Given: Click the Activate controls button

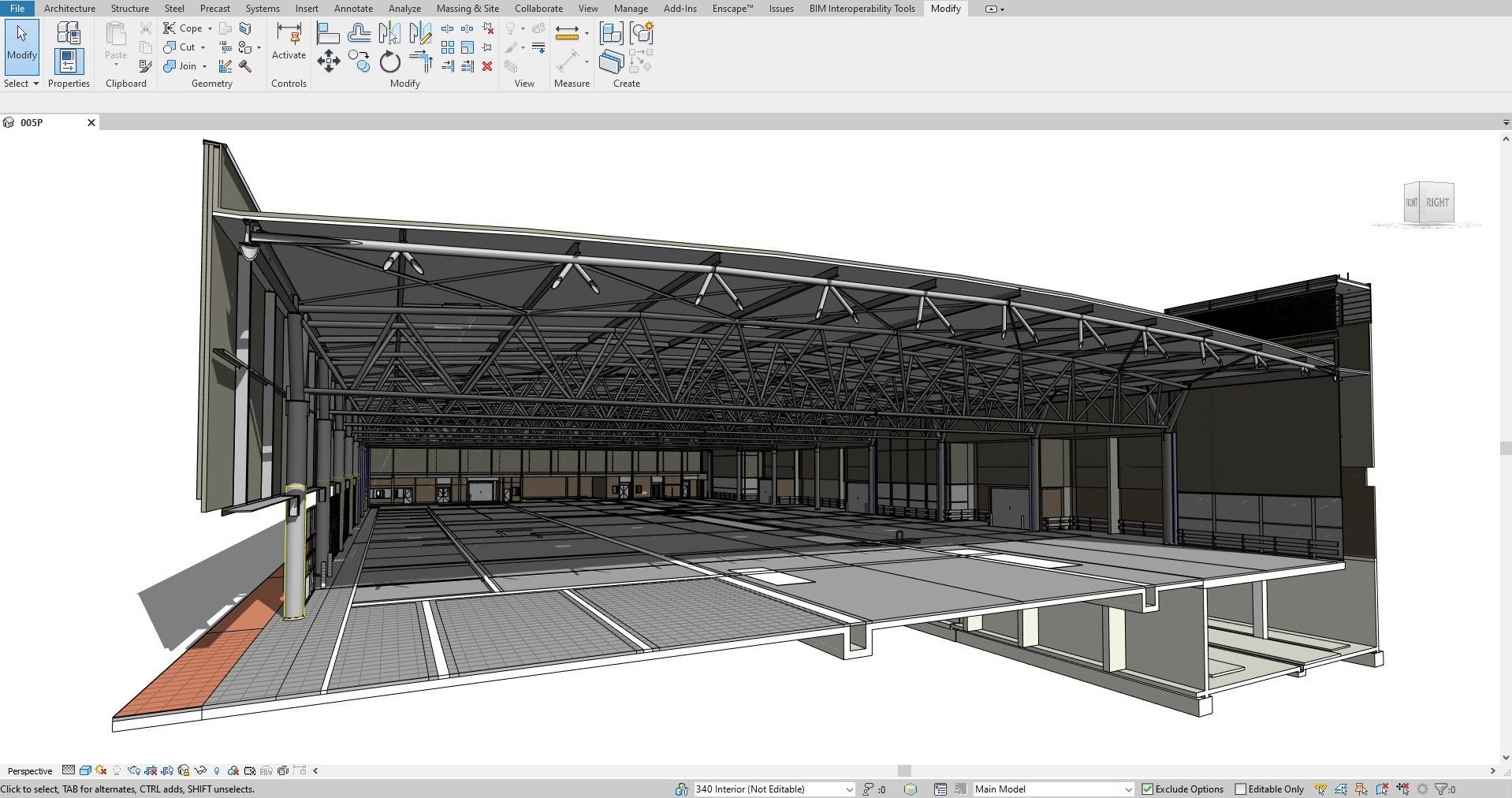Looking at the screenshot, I should tap(289, 41).
